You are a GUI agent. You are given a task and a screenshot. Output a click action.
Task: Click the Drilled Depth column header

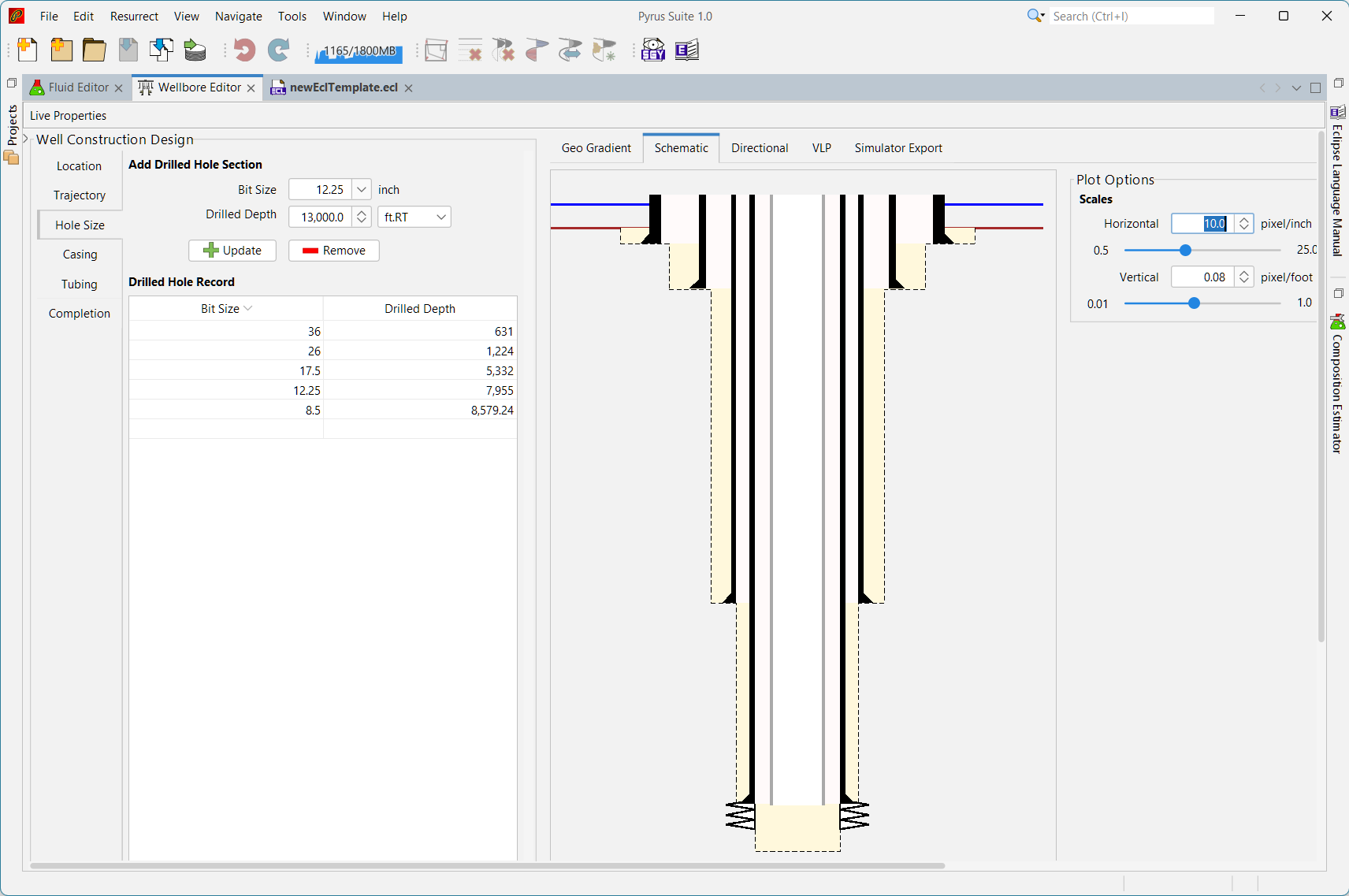(x=420, y=309)
